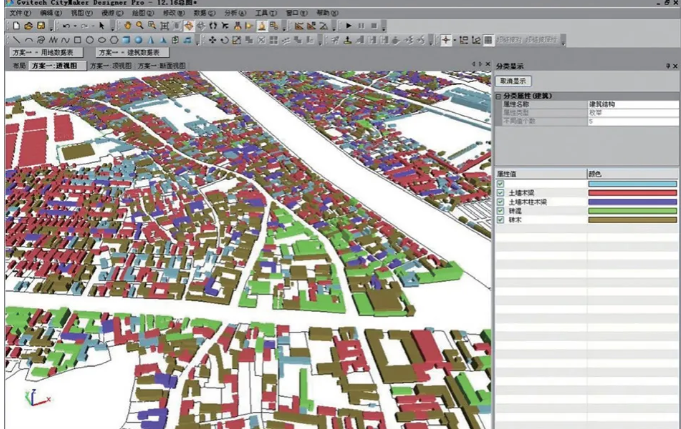Click the Undo arrow icon
This screenshot has height=429, width=681.
(66, 26)
